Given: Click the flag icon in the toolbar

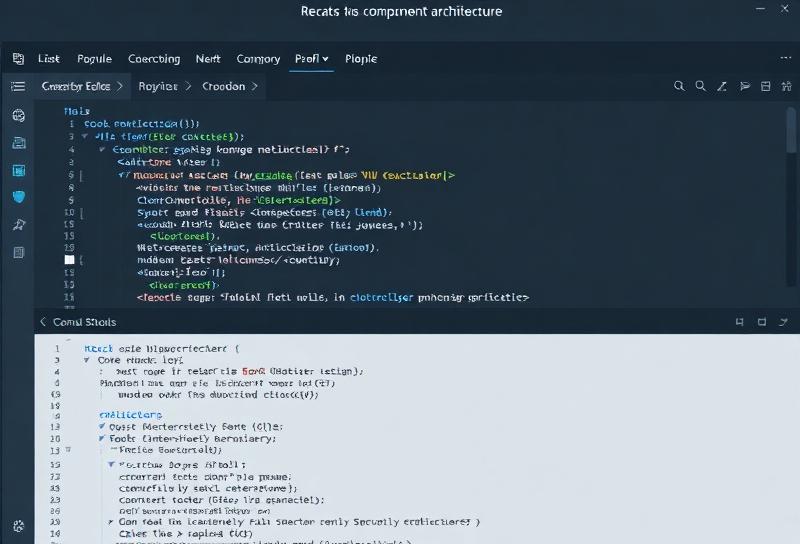Looking at the screenshot, I should point(745,86).
